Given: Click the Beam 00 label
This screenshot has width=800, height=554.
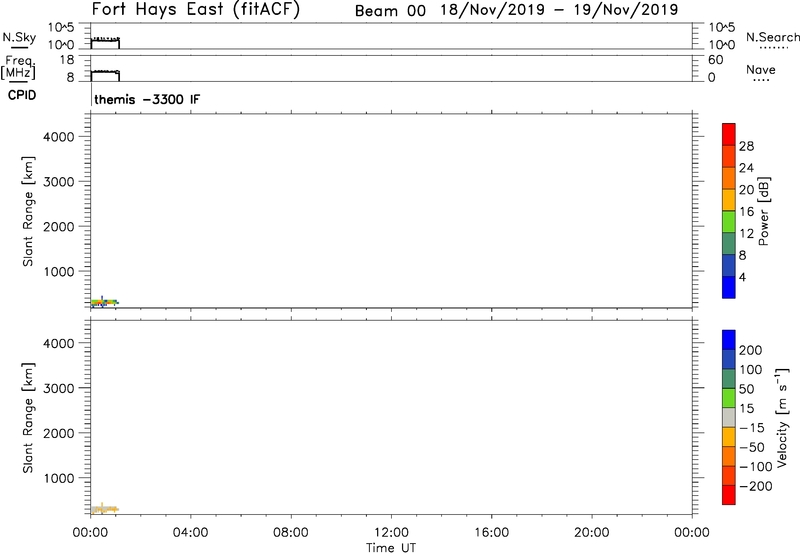Looking at the screenshot, I should coord(390,11).
